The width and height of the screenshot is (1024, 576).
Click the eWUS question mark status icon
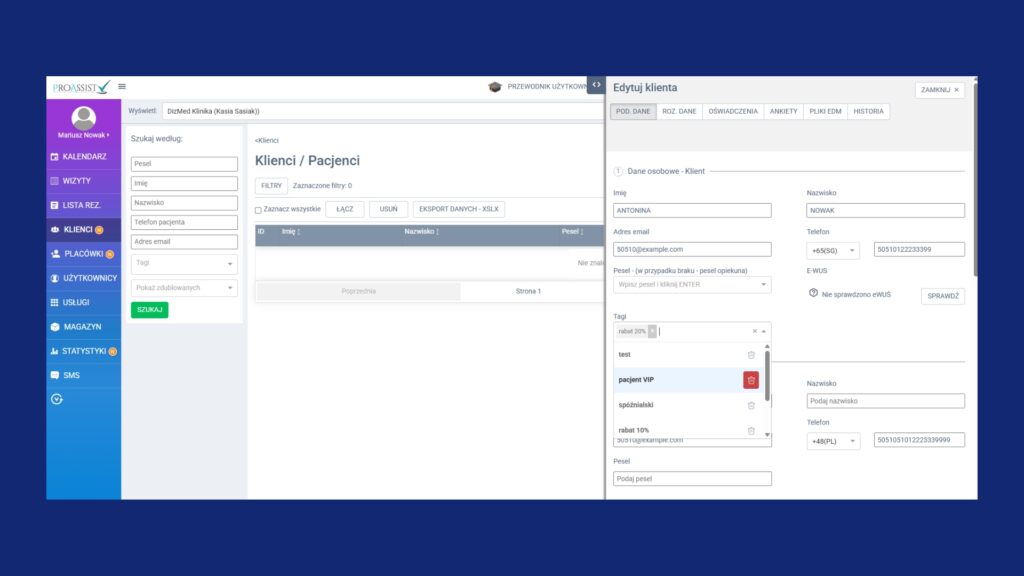(x=813, y=293)
